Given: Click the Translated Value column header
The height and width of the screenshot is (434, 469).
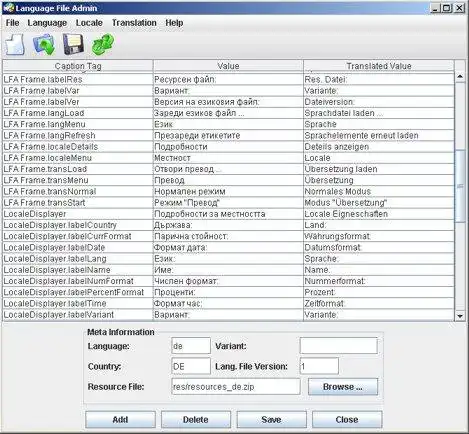Looking at the screenshot, I should pos(379,66).
